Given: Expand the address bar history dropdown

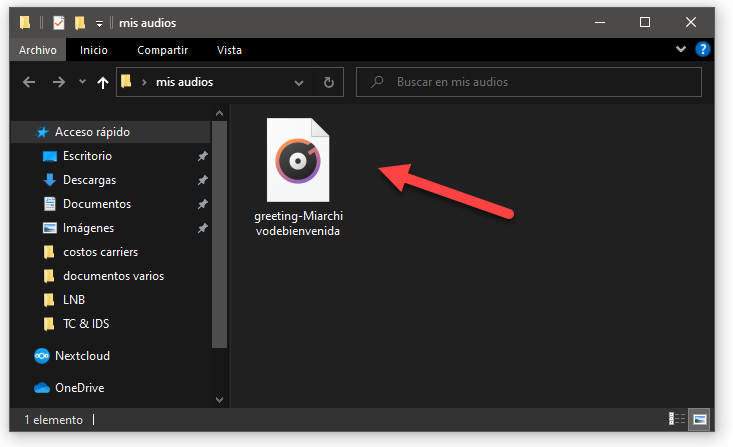Looking at the screenshot, I should (298, 83).
